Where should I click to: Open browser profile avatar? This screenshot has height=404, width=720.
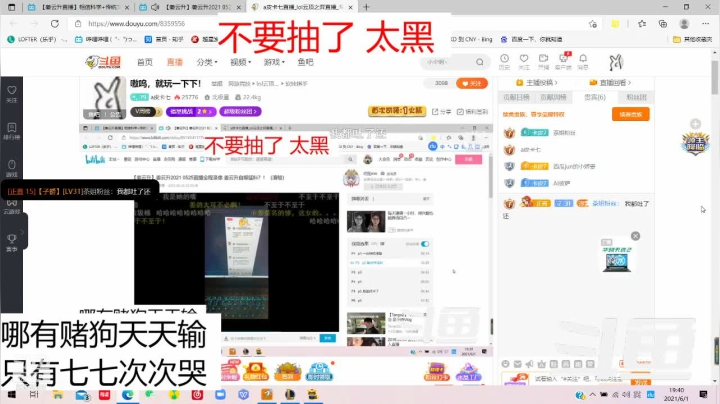pyautogui.click(x=684, y=24)
